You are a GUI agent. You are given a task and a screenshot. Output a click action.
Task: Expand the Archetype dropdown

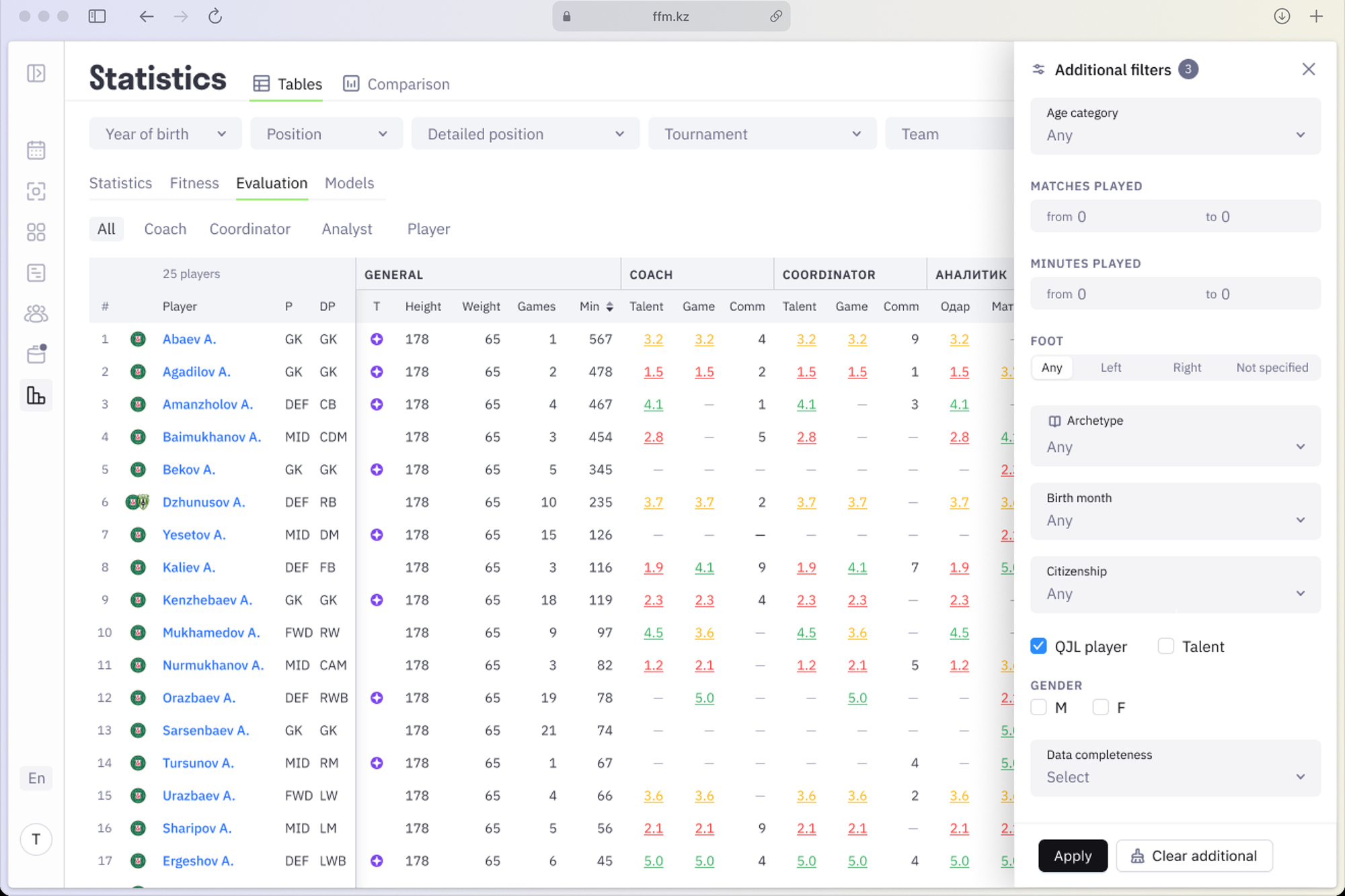point(1175,436)
